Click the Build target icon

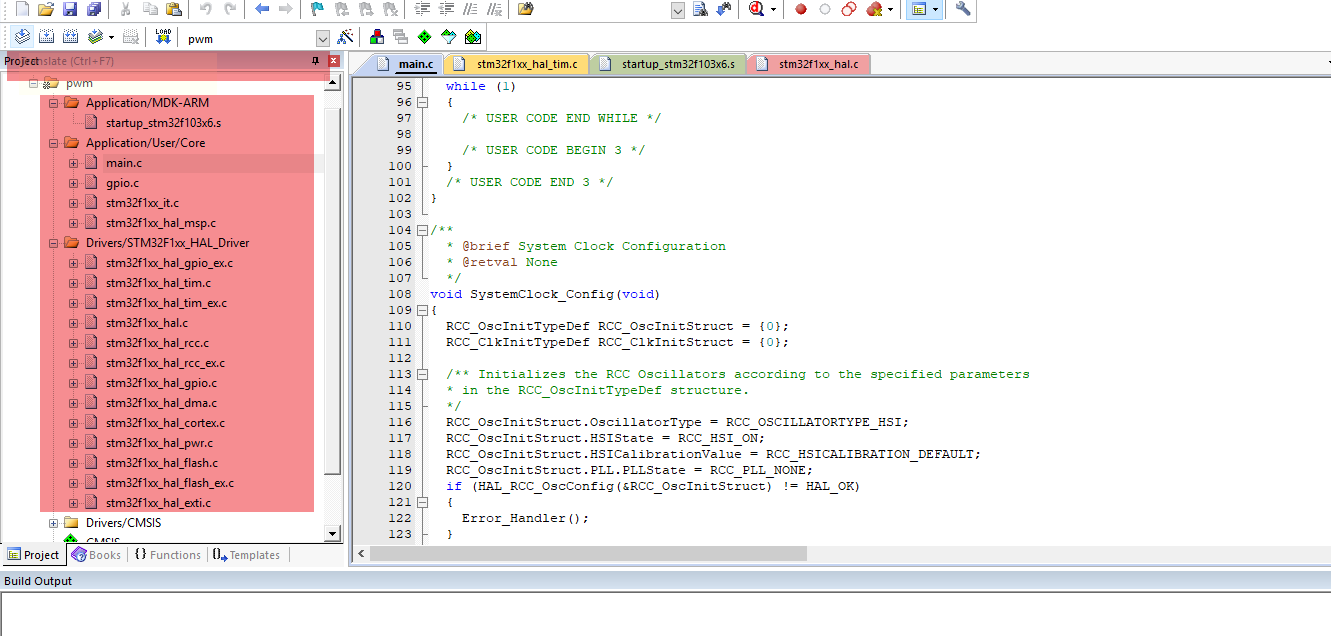coord(46,37)
